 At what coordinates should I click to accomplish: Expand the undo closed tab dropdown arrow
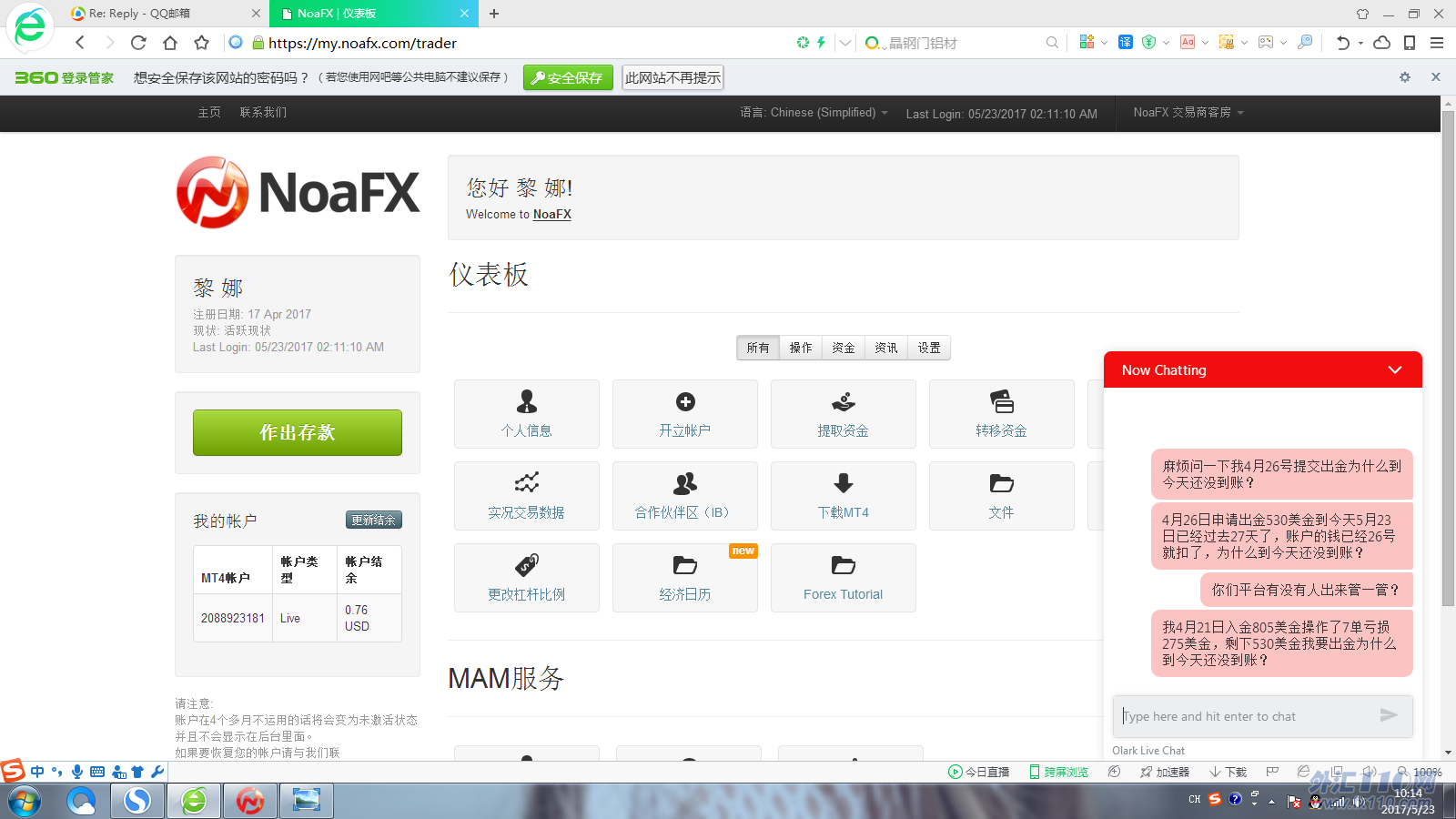pyautogui.click(x=1361, y=43)
